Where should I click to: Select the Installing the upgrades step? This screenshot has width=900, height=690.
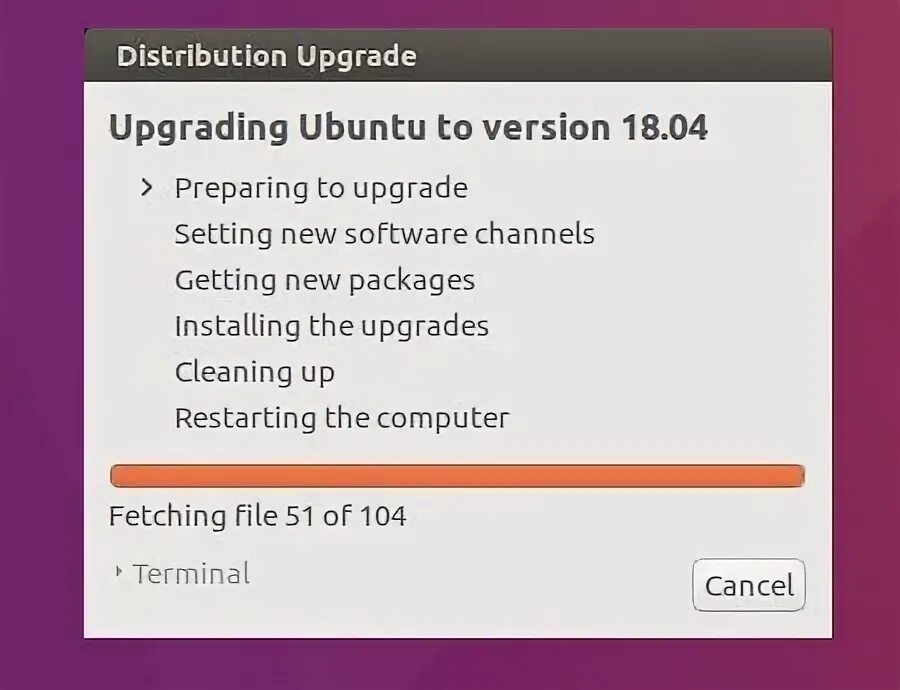point(331,326)
